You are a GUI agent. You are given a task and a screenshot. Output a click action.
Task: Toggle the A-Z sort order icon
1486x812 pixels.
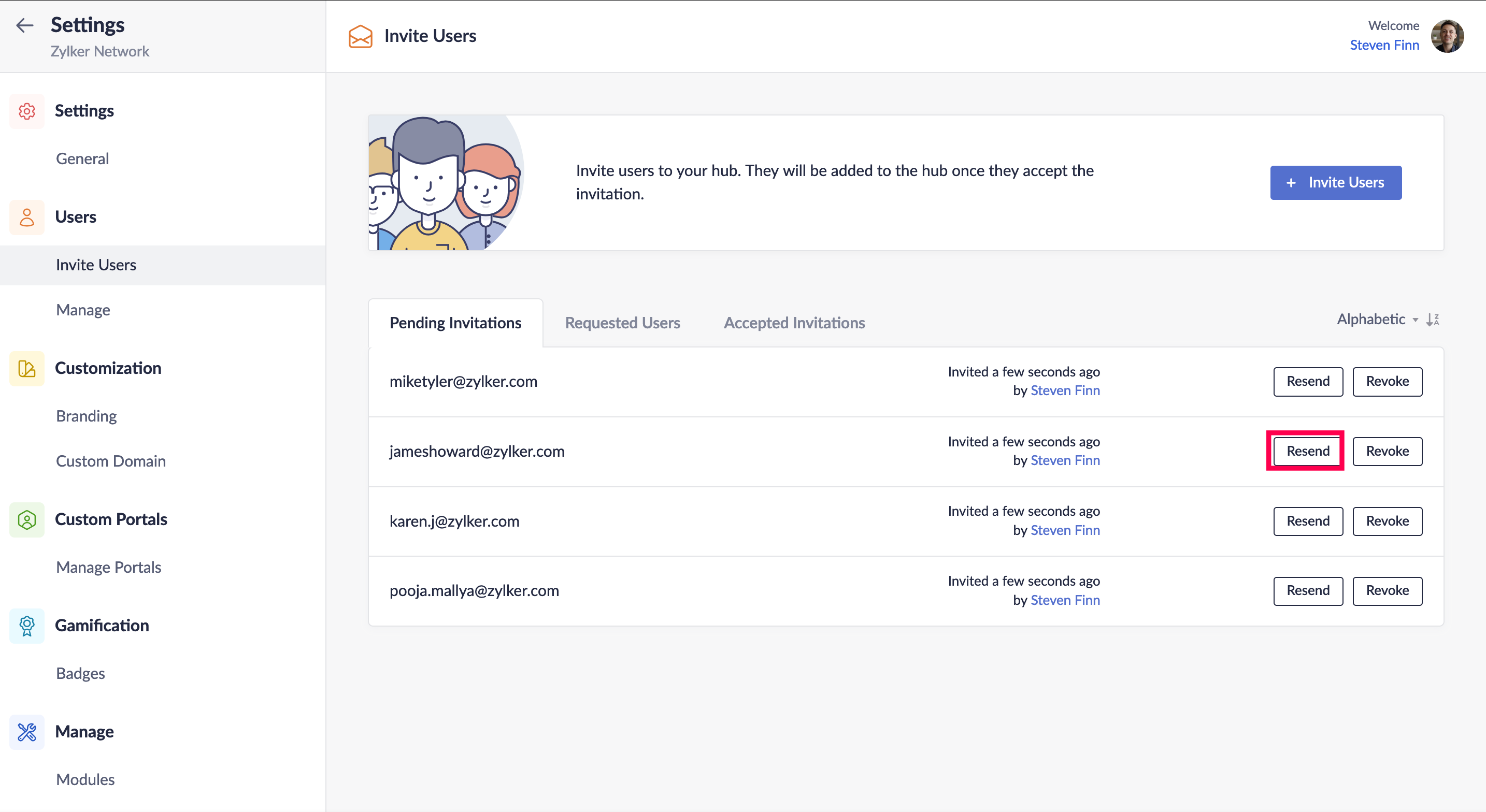[x=1433, y=320]
